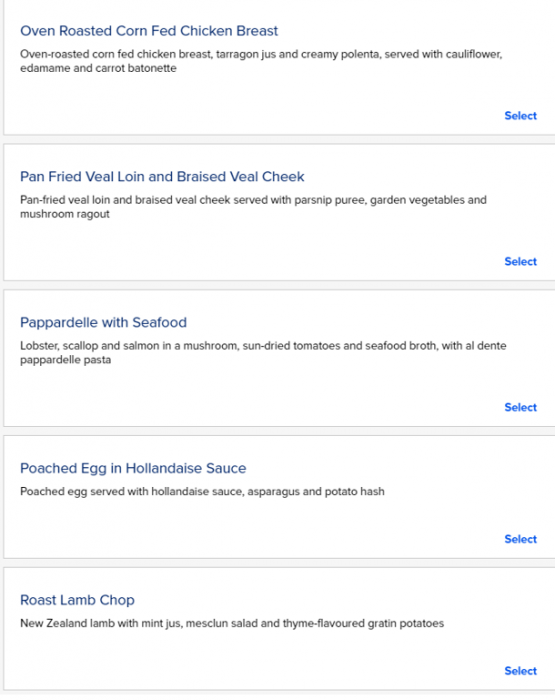The width and height of the screenshot is (555, 700).
Task: Click the 'edamame and carrot batonette' text line
Action: tap(98, 68)
